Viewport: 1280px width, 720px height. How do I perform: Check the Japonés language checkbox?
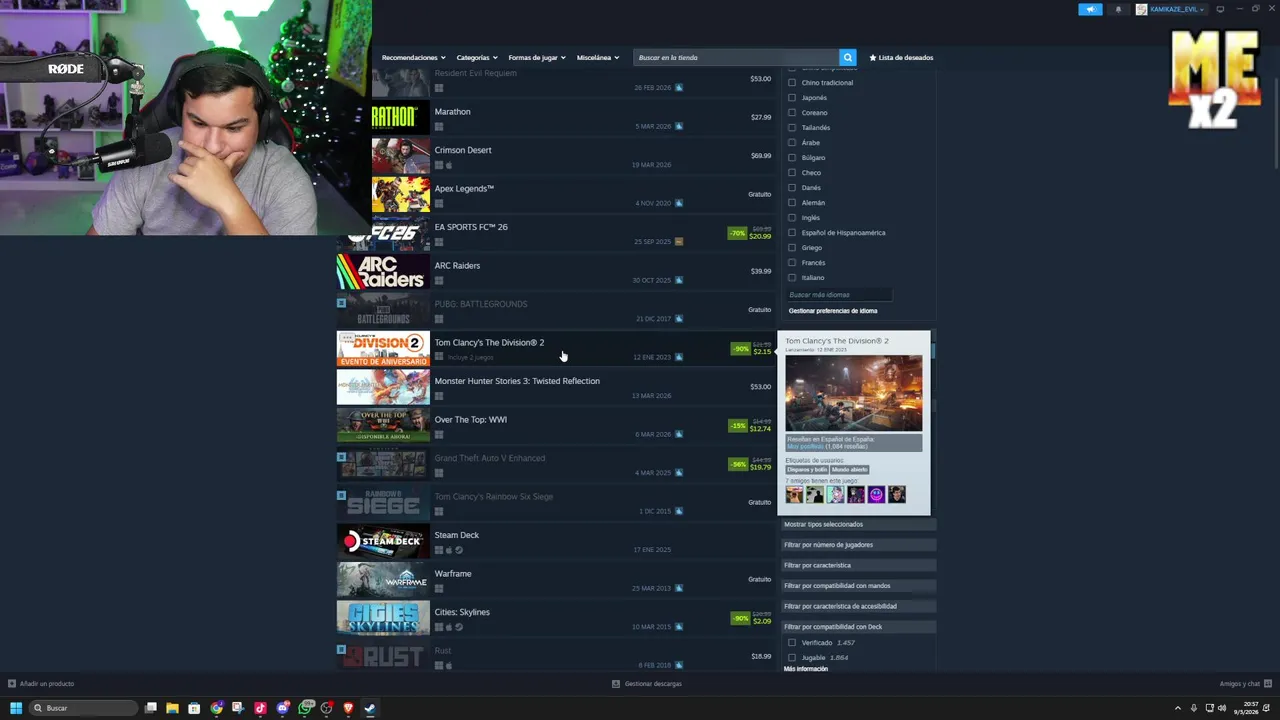pyautogui.click(x=792, y=98)
